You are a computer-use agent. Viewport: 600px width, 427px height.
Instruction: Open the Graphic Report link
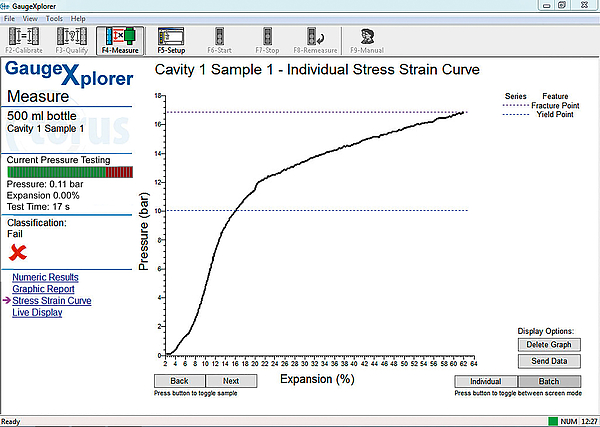[x=43, y=289]
